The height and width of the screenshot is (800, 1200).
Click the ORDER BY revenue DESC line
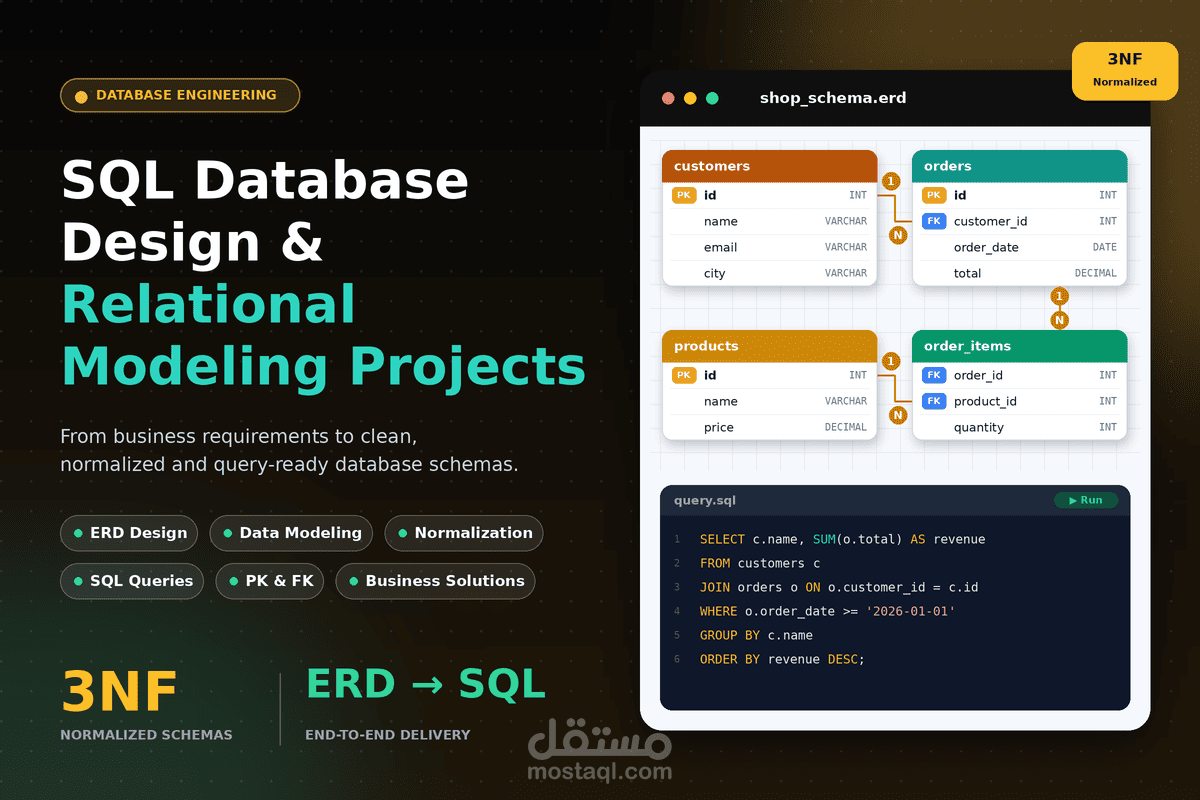(781, 659)
